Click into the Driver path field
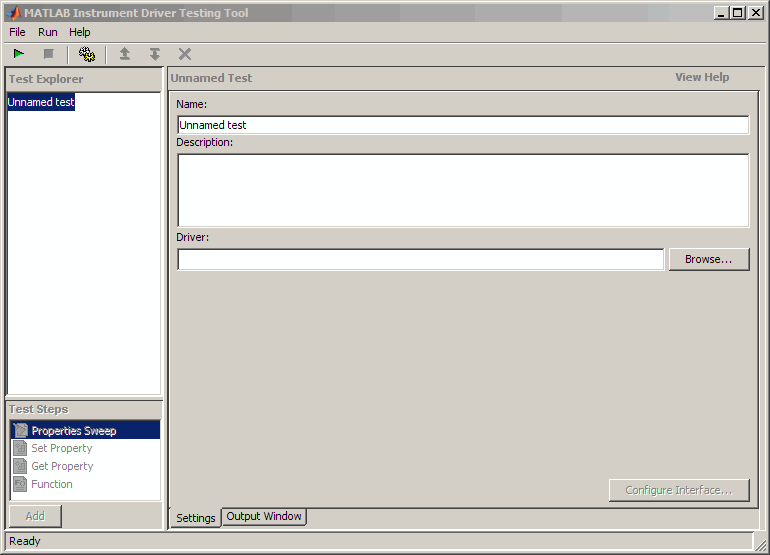This screenshot has width=770, height=555. pos(420,259)
